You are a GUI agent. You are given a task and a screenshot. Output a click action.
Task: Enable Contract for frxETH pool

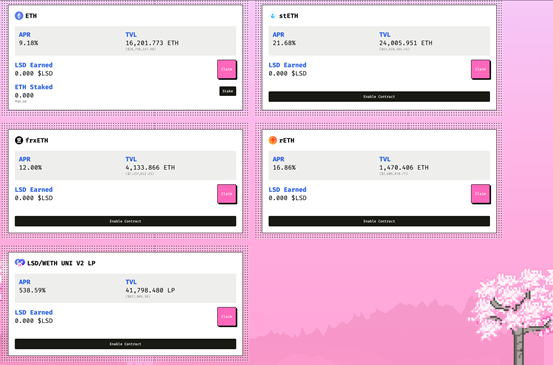(125, 221)
